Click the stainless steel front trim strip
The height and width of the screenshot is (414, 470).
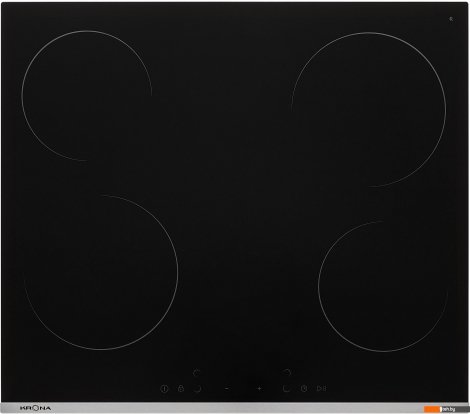[235, 408]
